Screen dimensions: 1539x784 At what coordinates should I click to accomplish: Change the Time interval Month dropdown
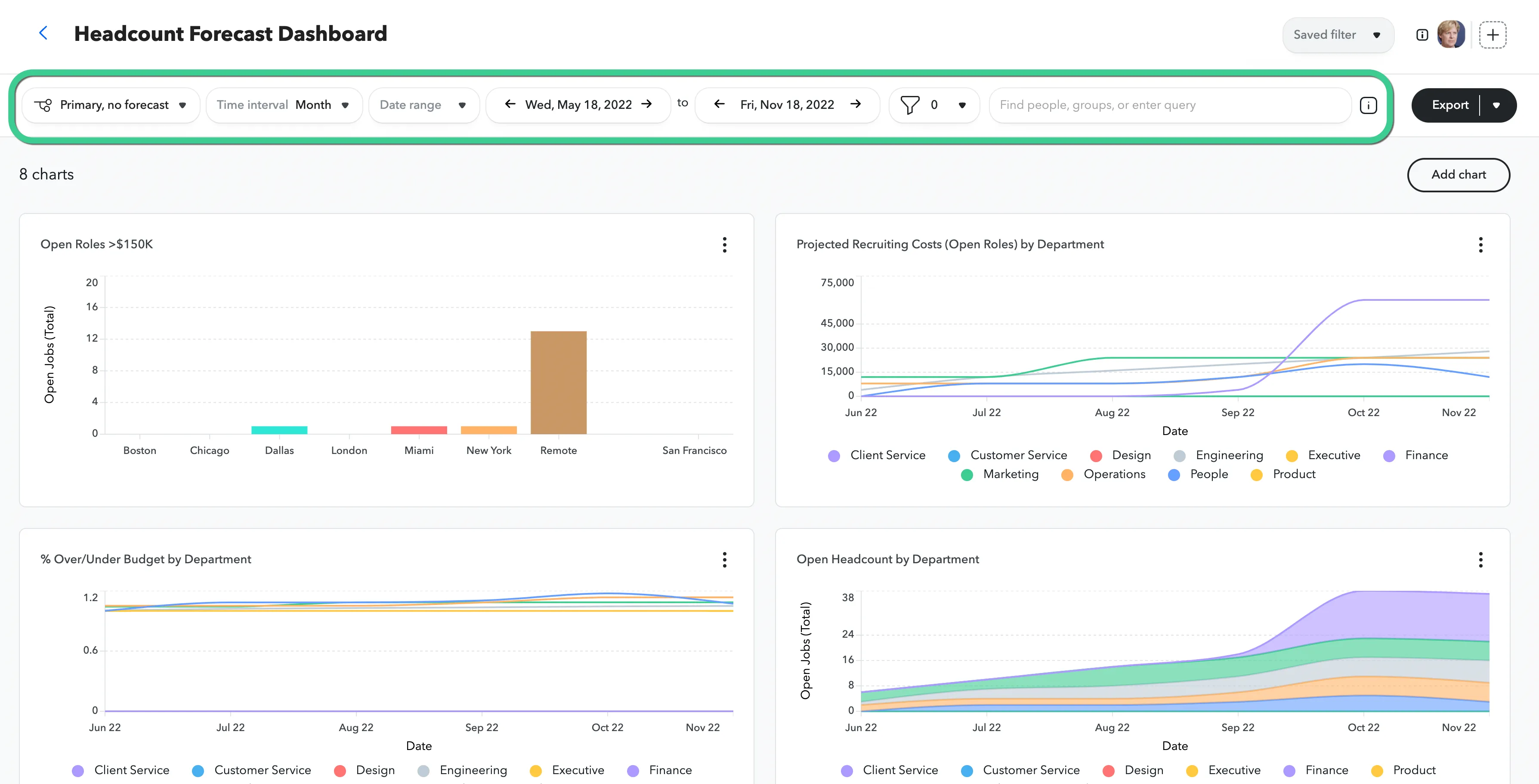(284, 105)
